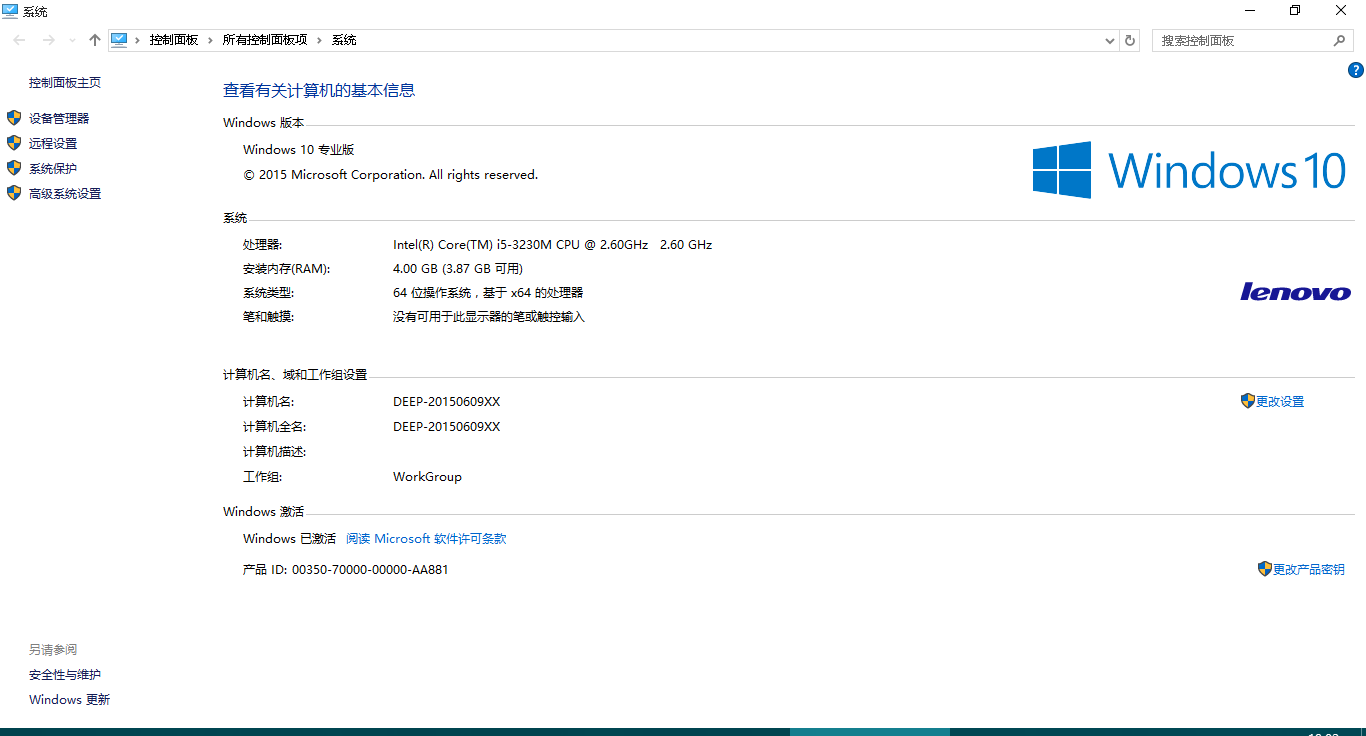Click the 64 位操作系统 system type value

[488, 293]
